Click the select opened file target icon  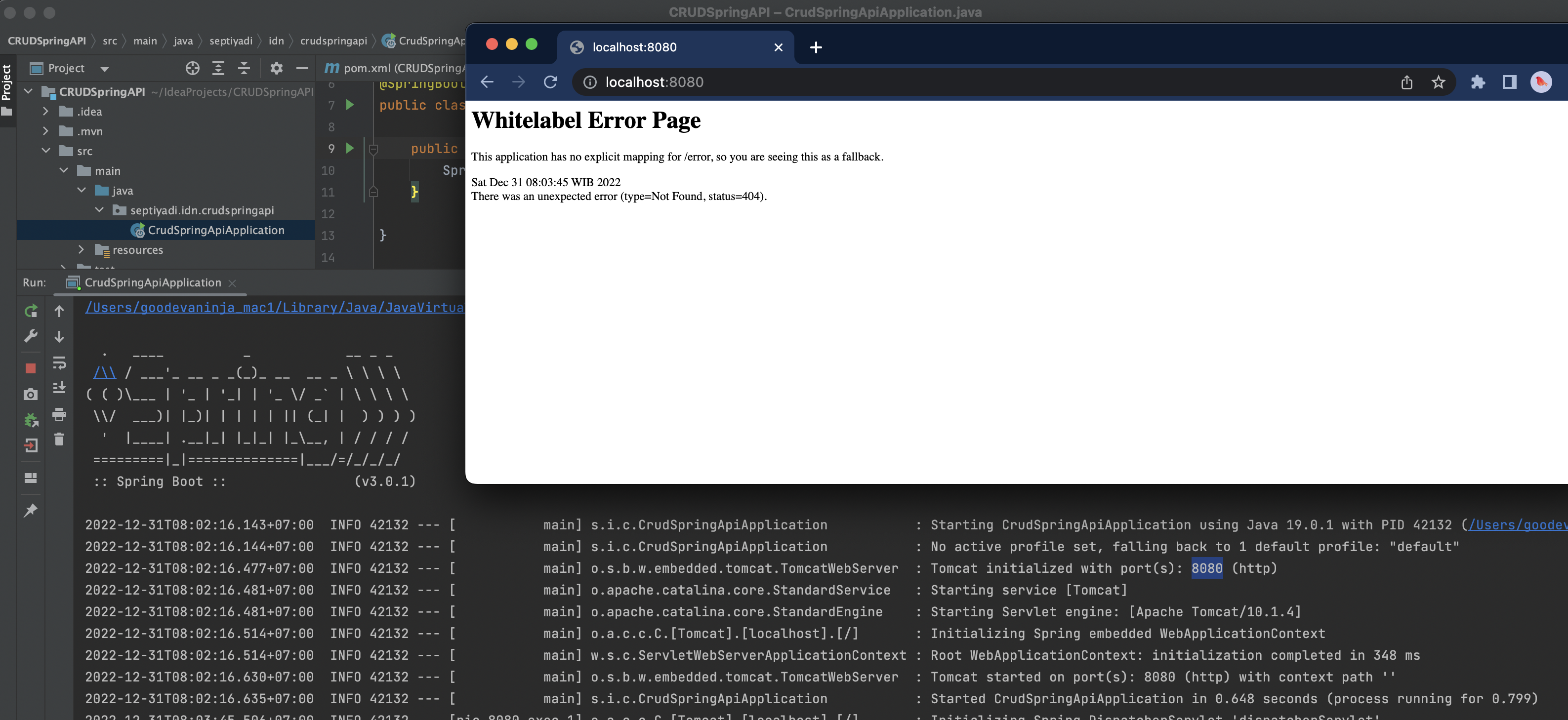(192, 68)
